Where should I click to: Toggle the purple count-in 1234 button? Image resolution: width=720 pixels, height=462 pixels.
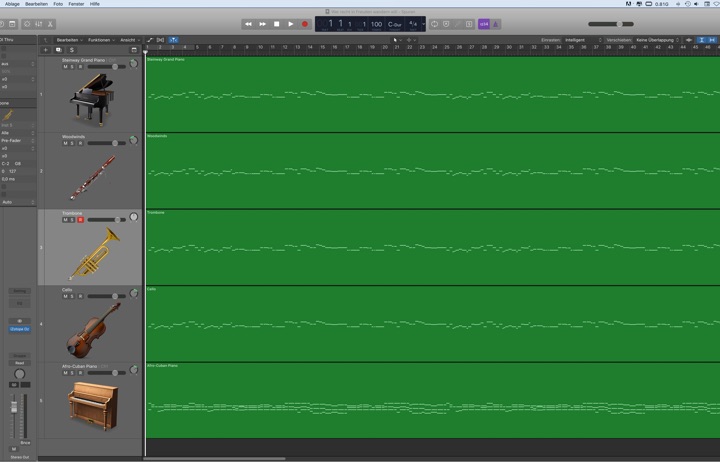click(x=484, y=24)
